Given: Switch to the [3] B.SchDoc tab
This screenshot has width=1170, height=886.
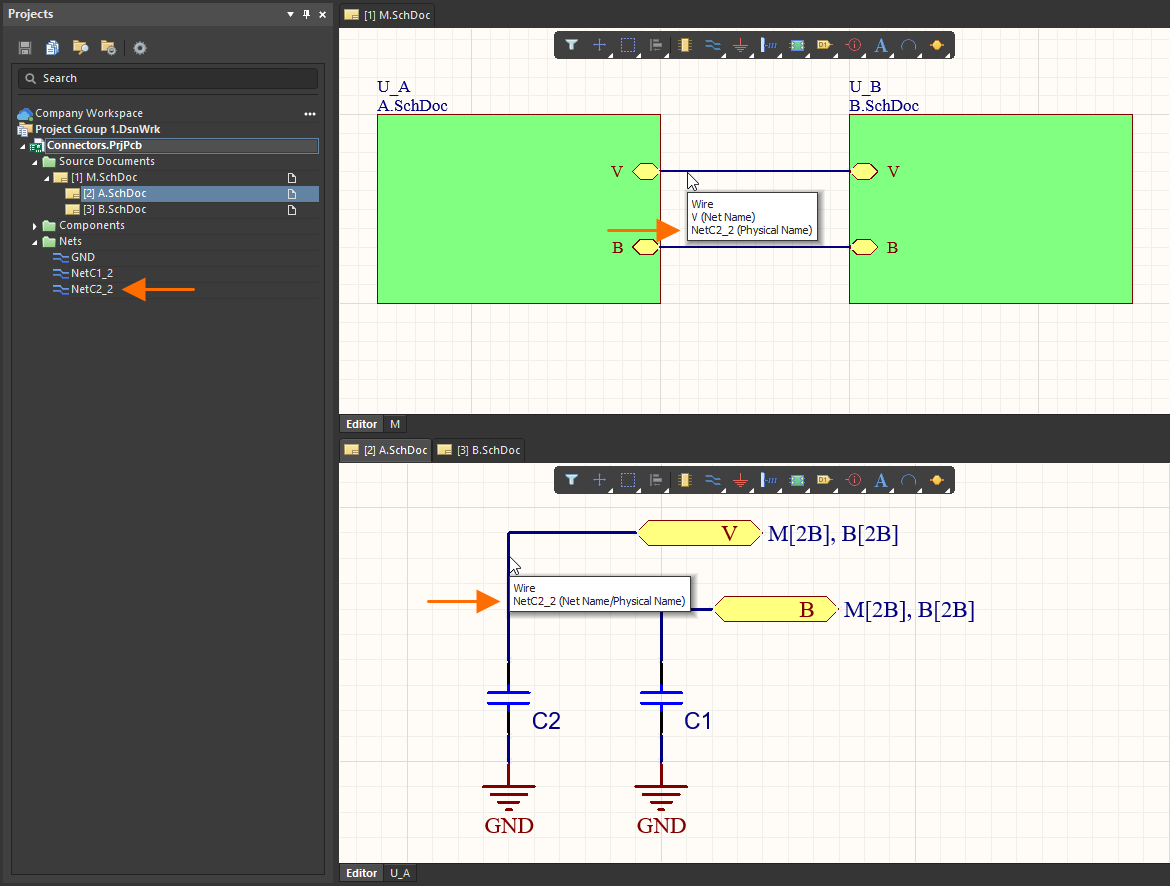Looking at the screenshot, I should (x=479, y=450).
